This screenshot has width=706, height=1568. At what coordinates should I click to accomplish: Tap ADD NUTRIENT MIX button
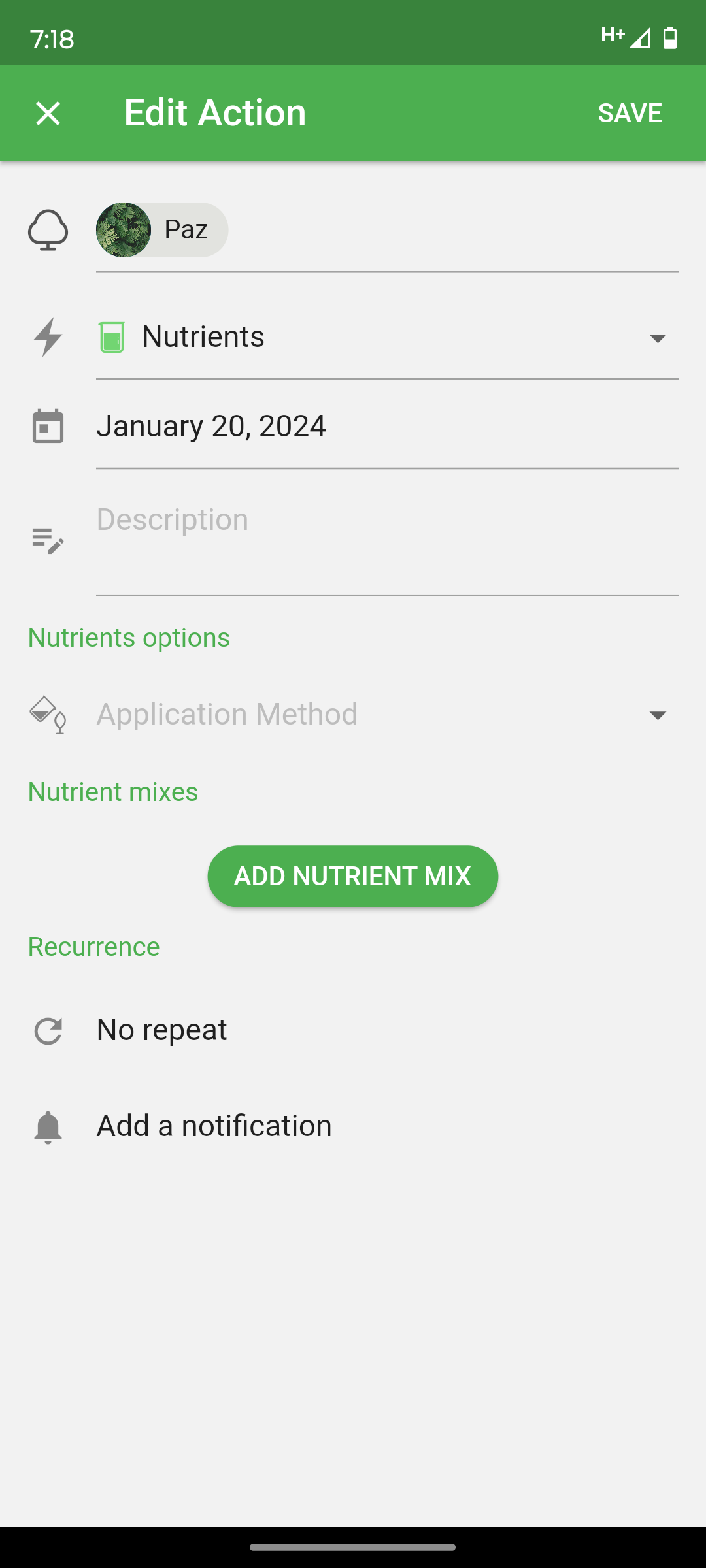(x=353, y=876)
